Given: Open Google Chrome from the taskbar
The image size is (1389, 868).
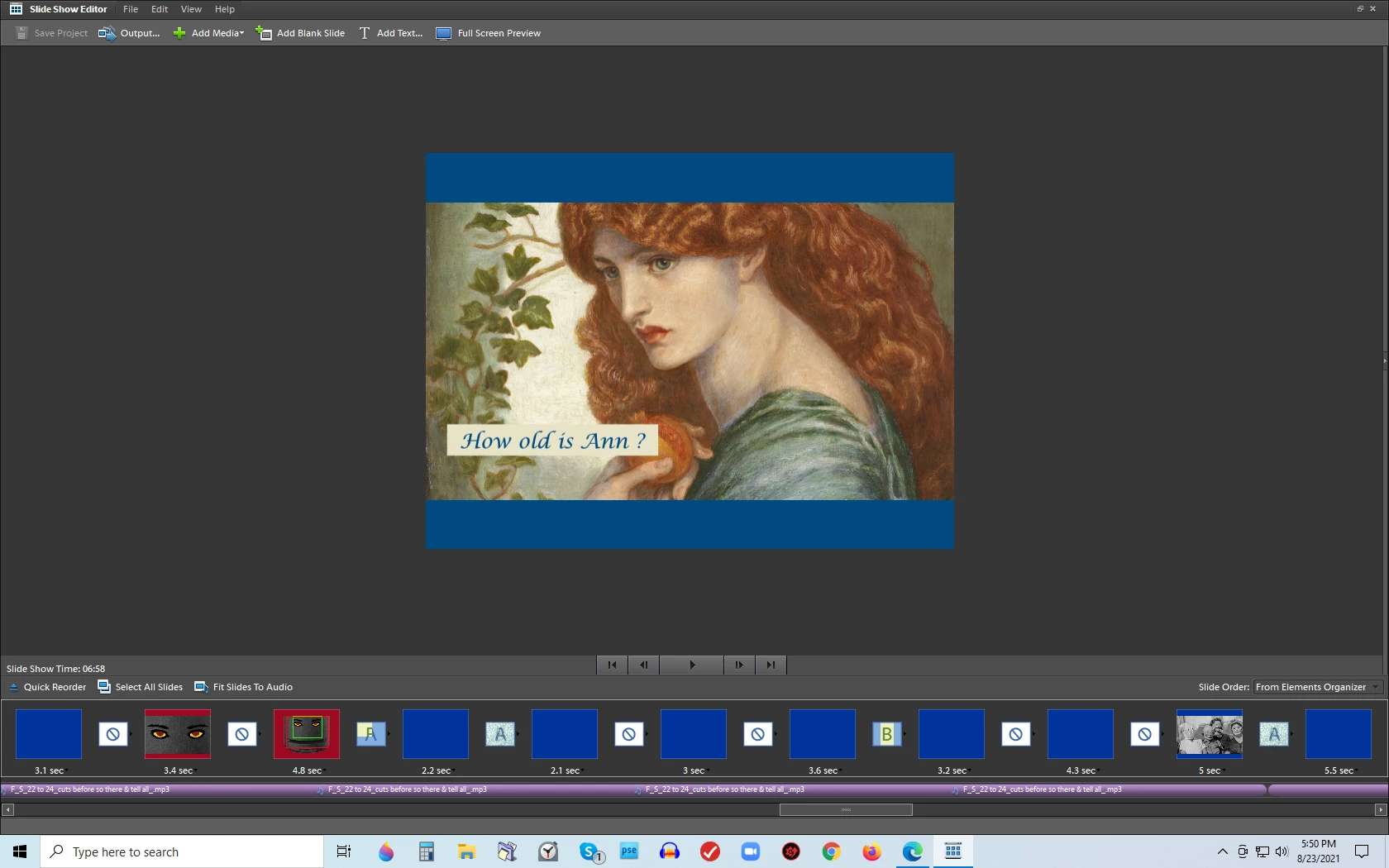Looking at the screenshot, I should pos(832,851).
